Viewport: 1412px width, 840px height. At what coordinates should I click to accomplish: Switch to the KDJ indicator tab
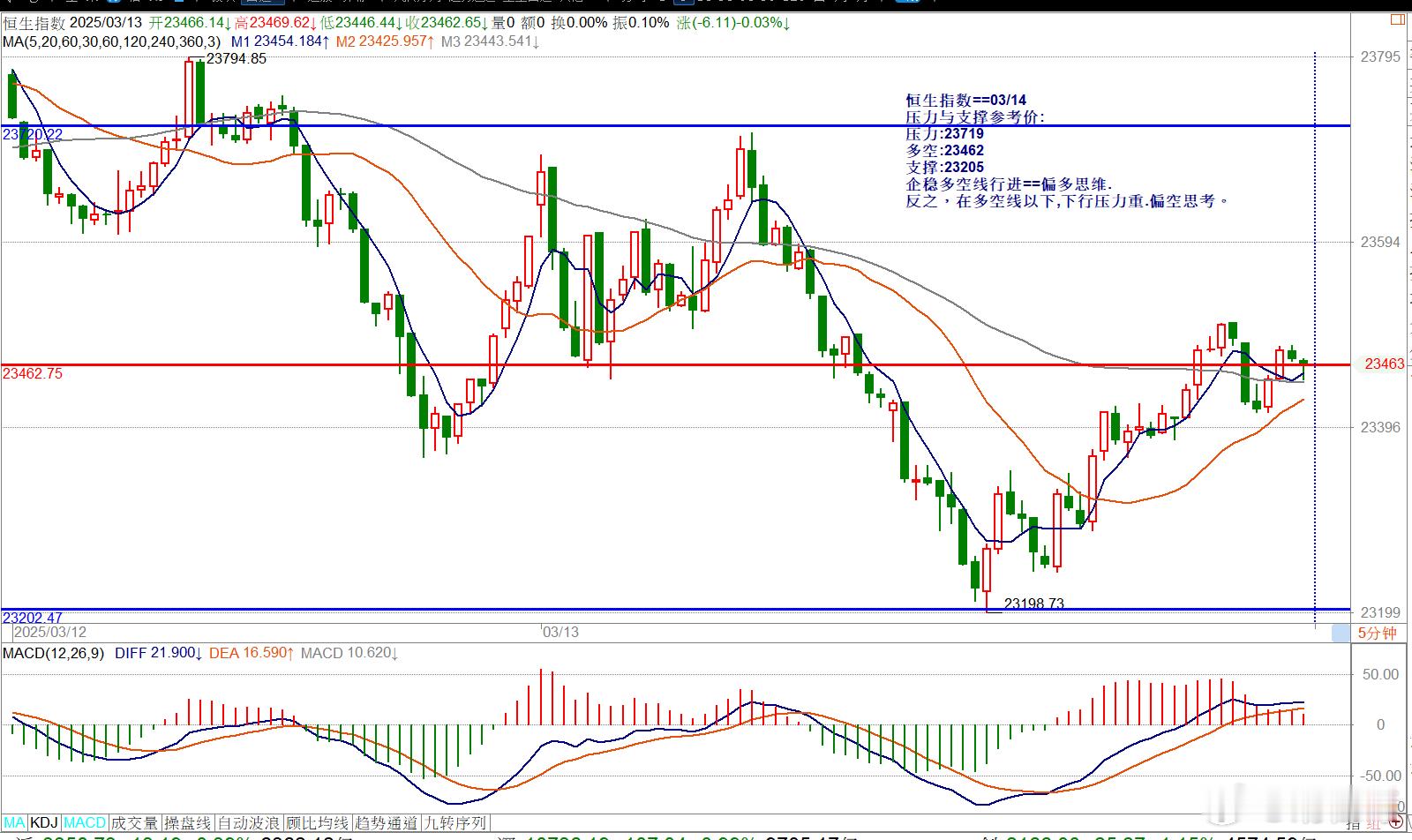[45, 822]
